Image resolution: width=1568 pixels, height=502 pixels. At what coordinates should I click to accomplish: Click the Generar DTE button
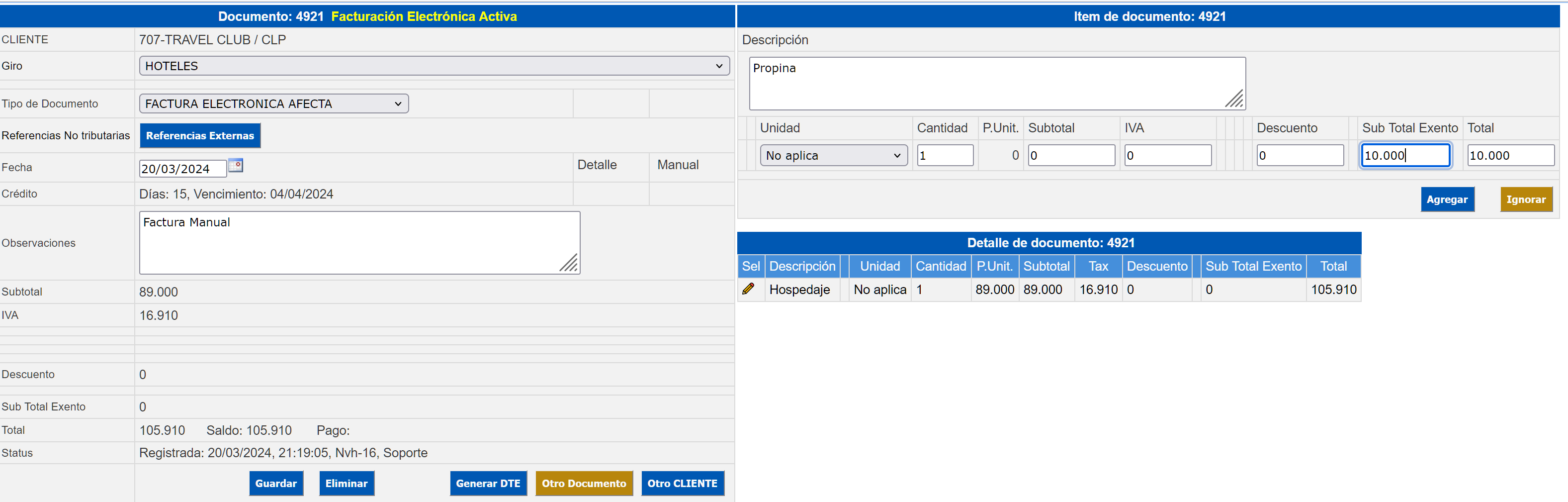[488, 483]
